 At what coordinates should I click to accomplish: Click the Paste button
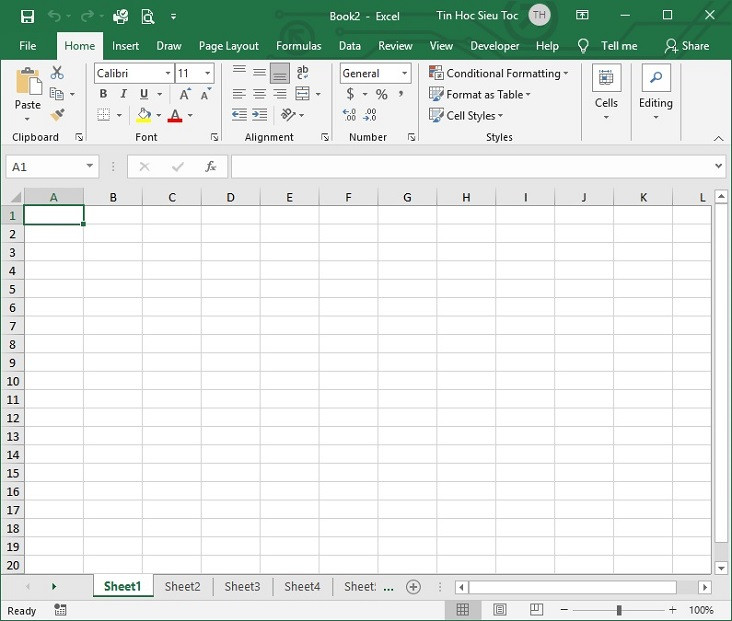pyautogui.click(x=28, y=90)
